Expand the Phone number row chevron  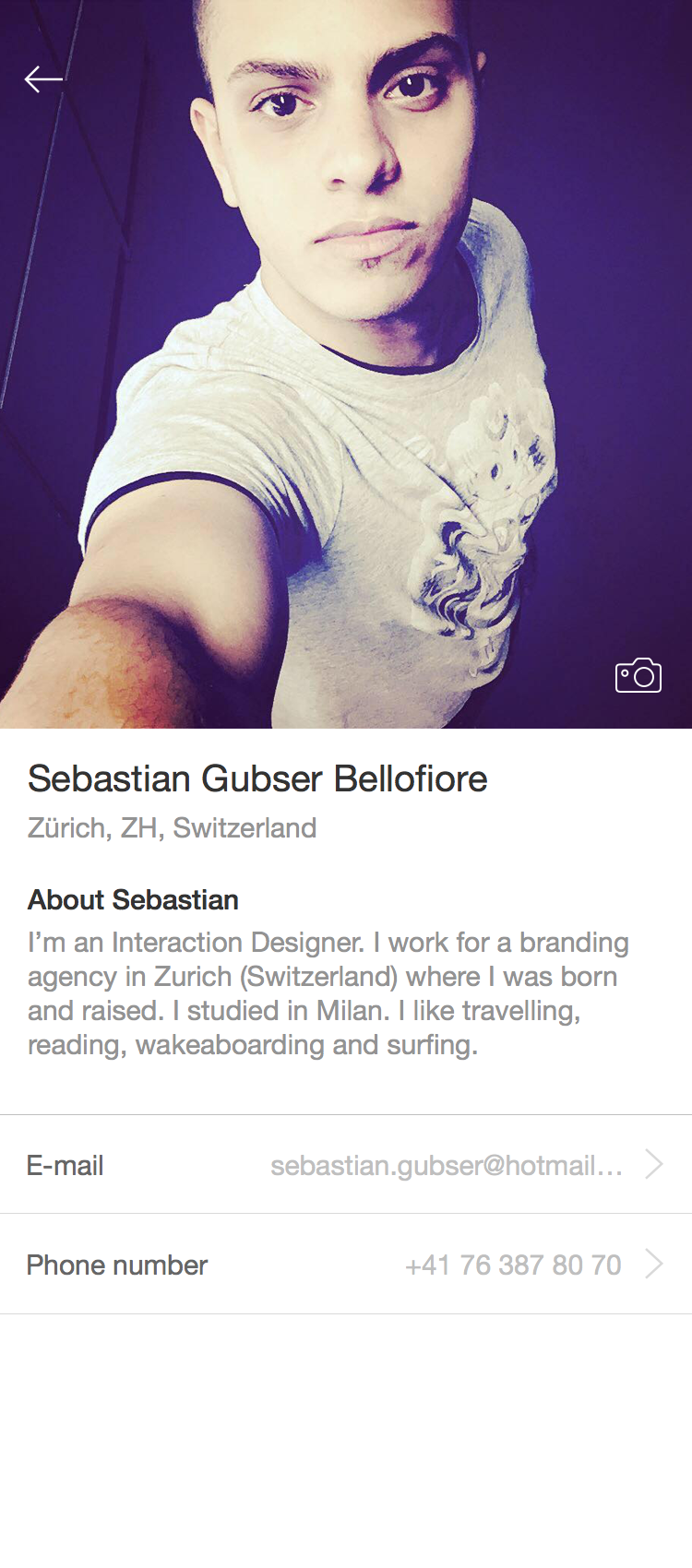pos(654,1264)
